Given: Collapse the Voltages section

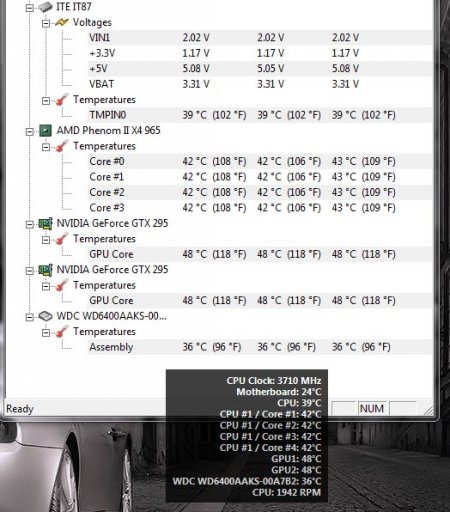Looking at the screenshot, I should (46, 23).
